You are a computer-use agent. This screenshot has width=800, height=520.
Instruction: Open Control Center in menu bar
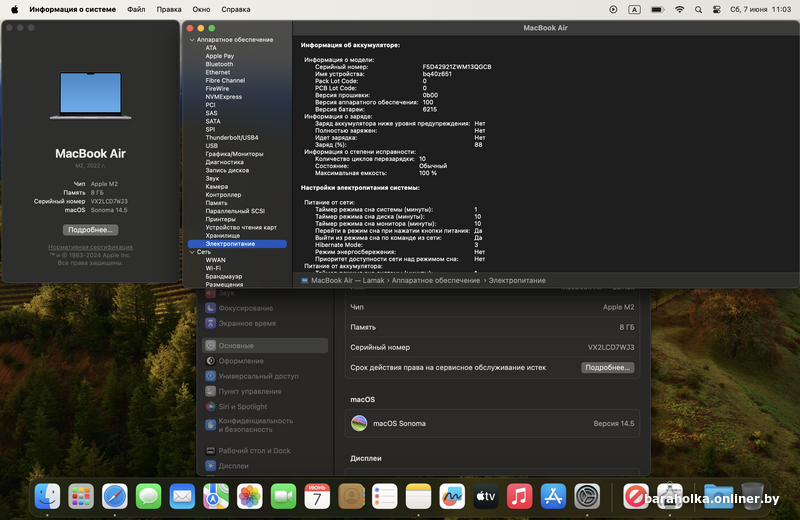717,9
